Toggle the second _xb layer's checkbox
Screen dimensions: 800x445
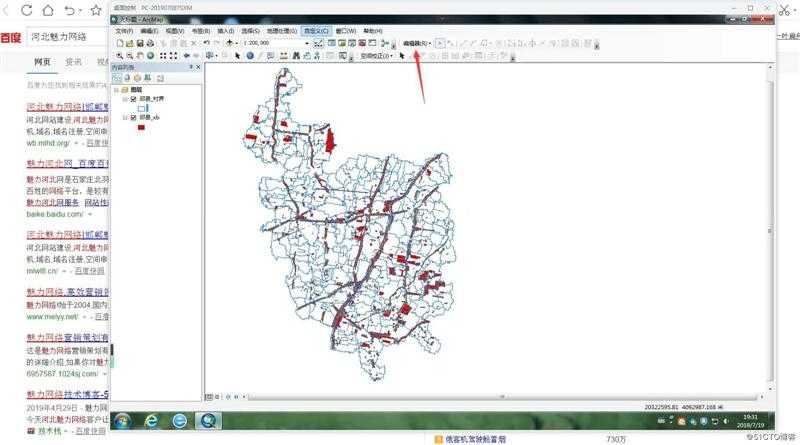click(134, 117)
